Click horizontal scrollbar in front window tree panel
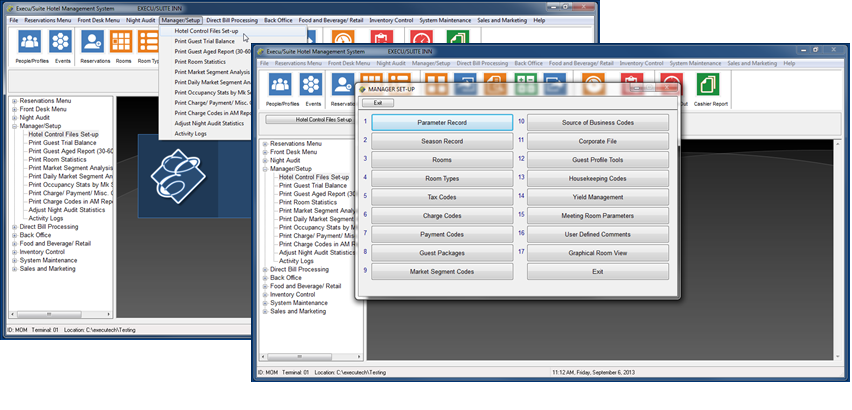 coord(311,357)
